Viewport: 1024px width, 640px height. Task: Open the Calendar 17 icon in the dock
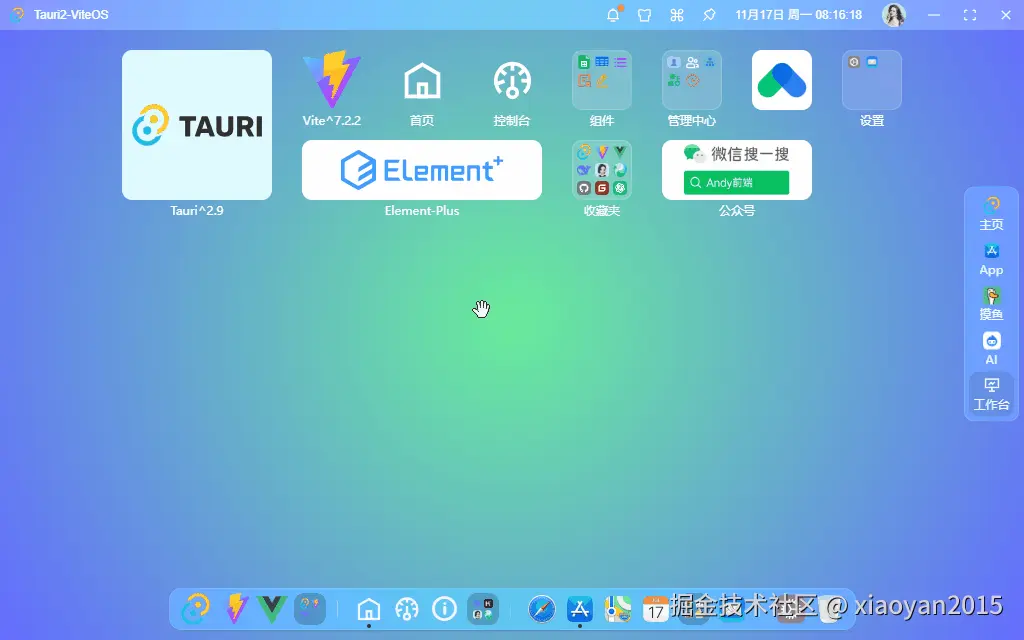656,609
